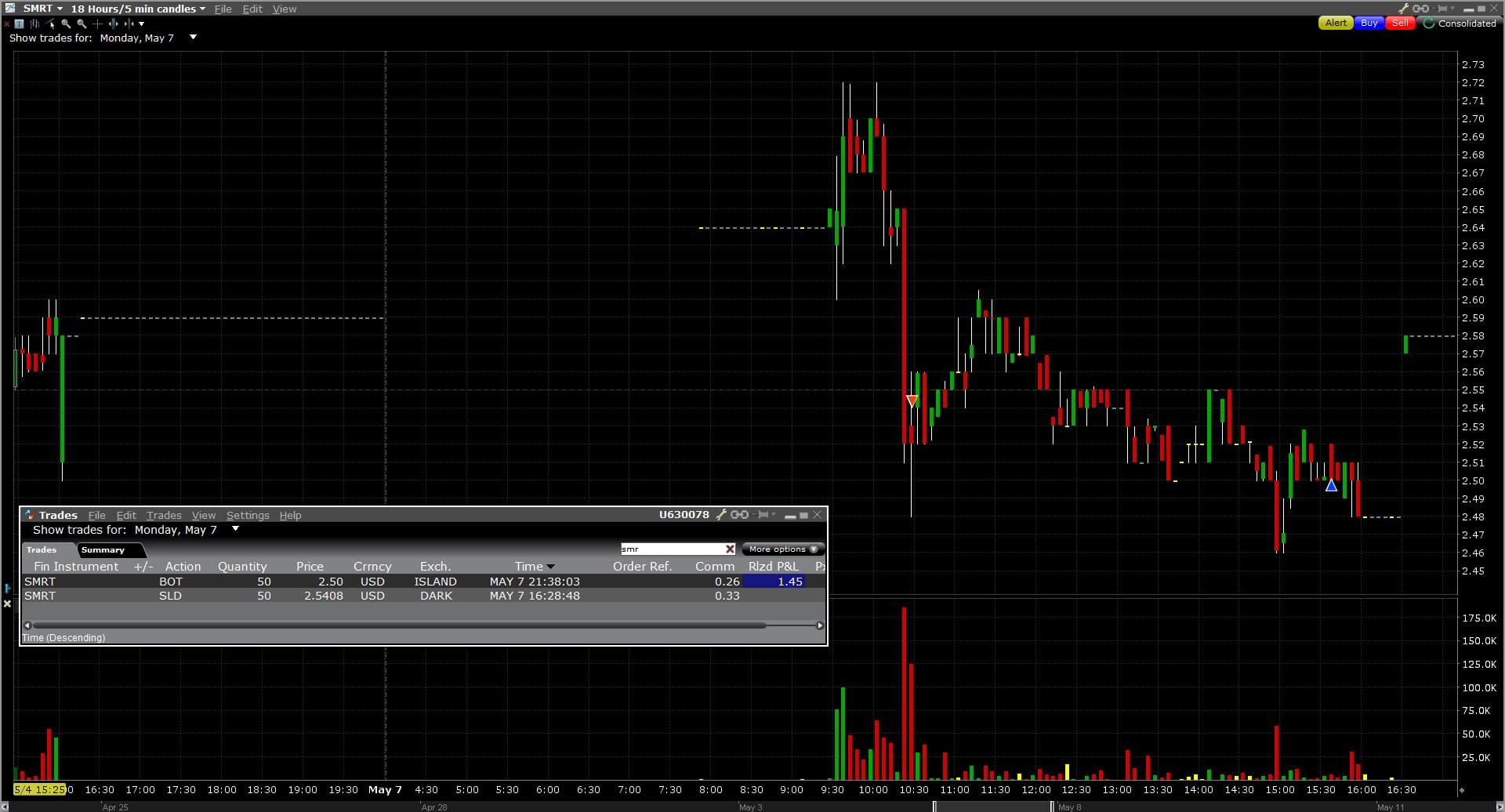Click the U630078 account label
Viewport: 1505px width, 812px height.
(684, 515)
